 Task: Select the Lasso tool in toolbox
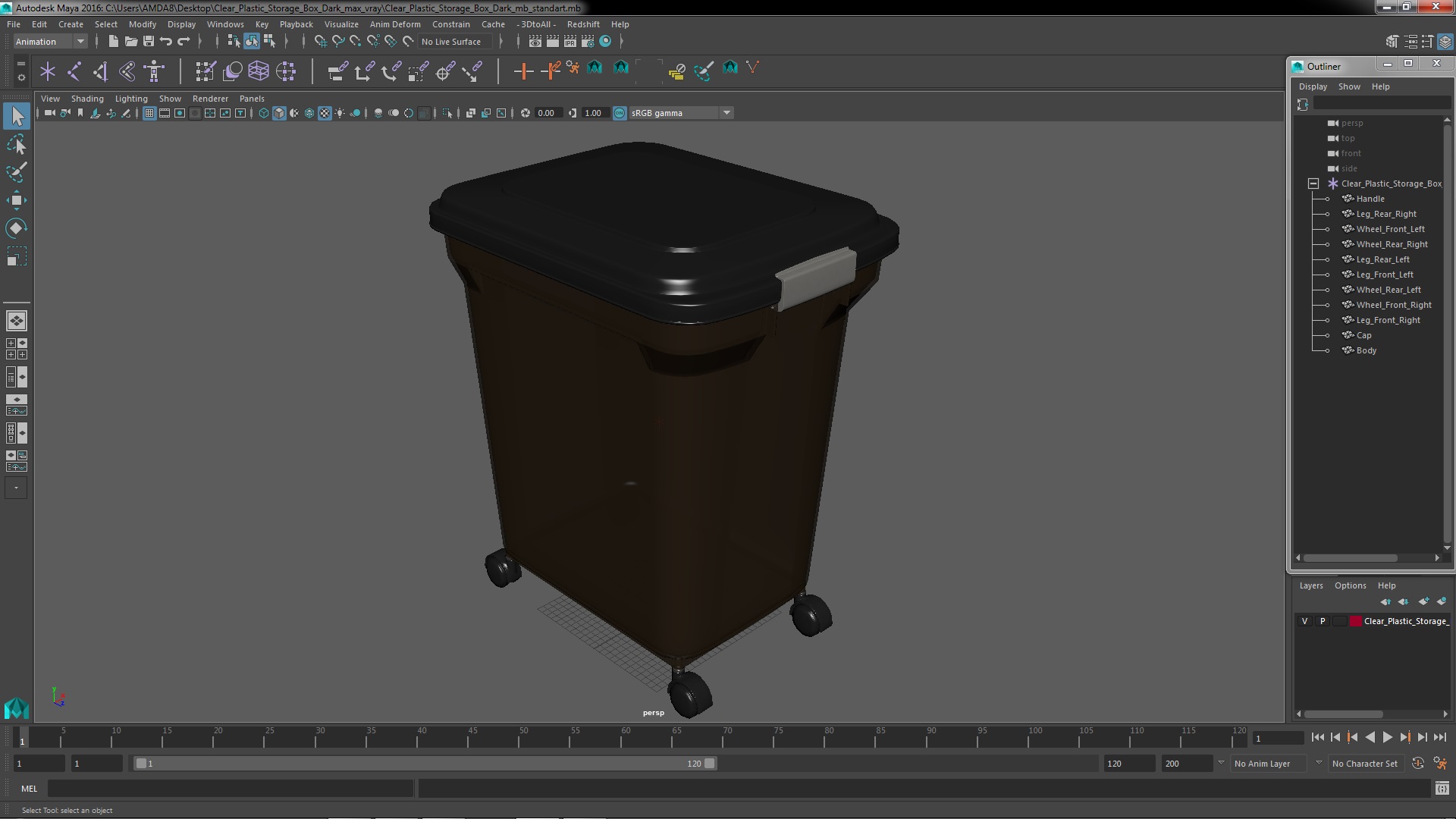[17, 144]
